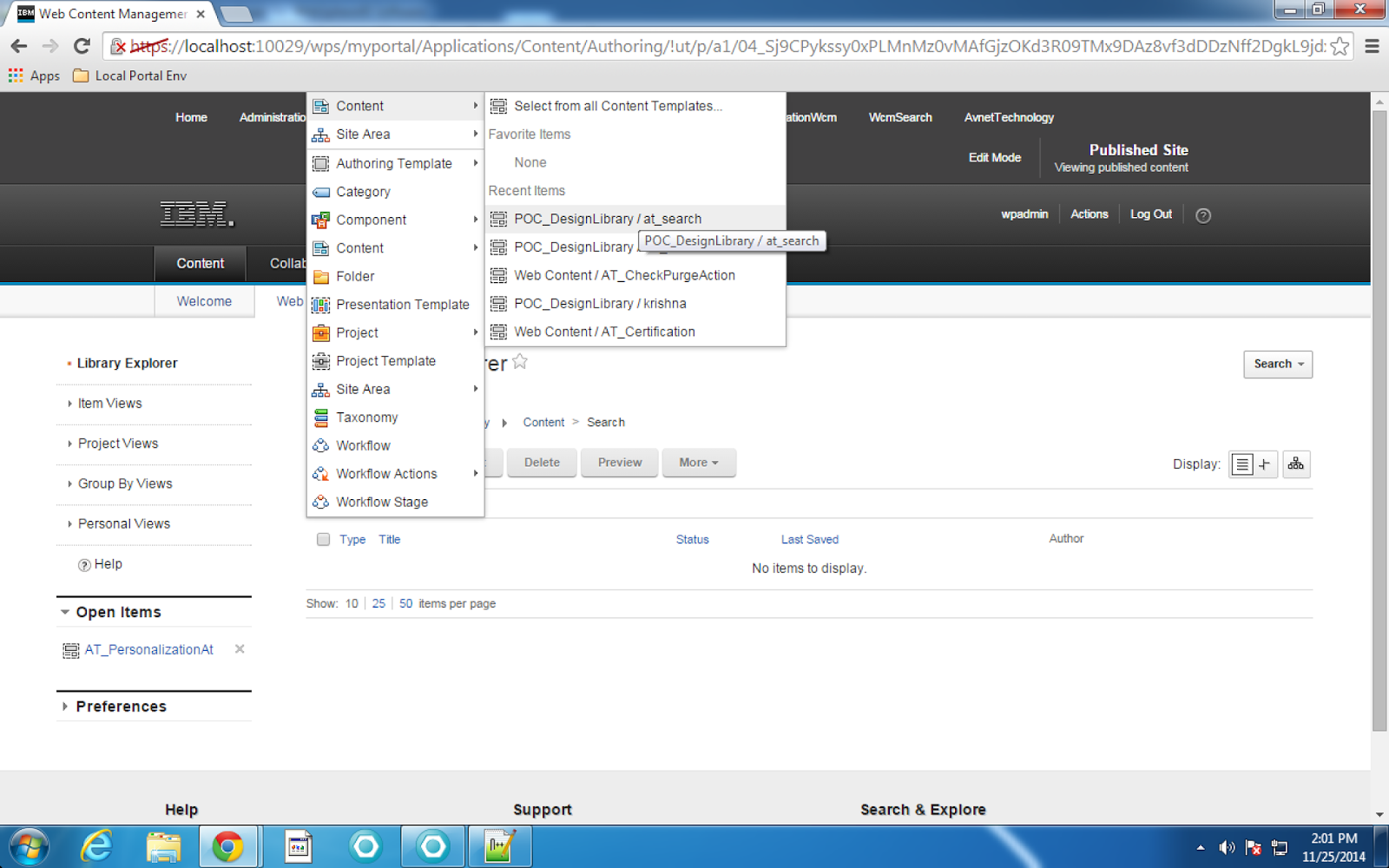Open Library Explorer in sidebar
The width and height of the screenshot is (1389, 868).
127,364
